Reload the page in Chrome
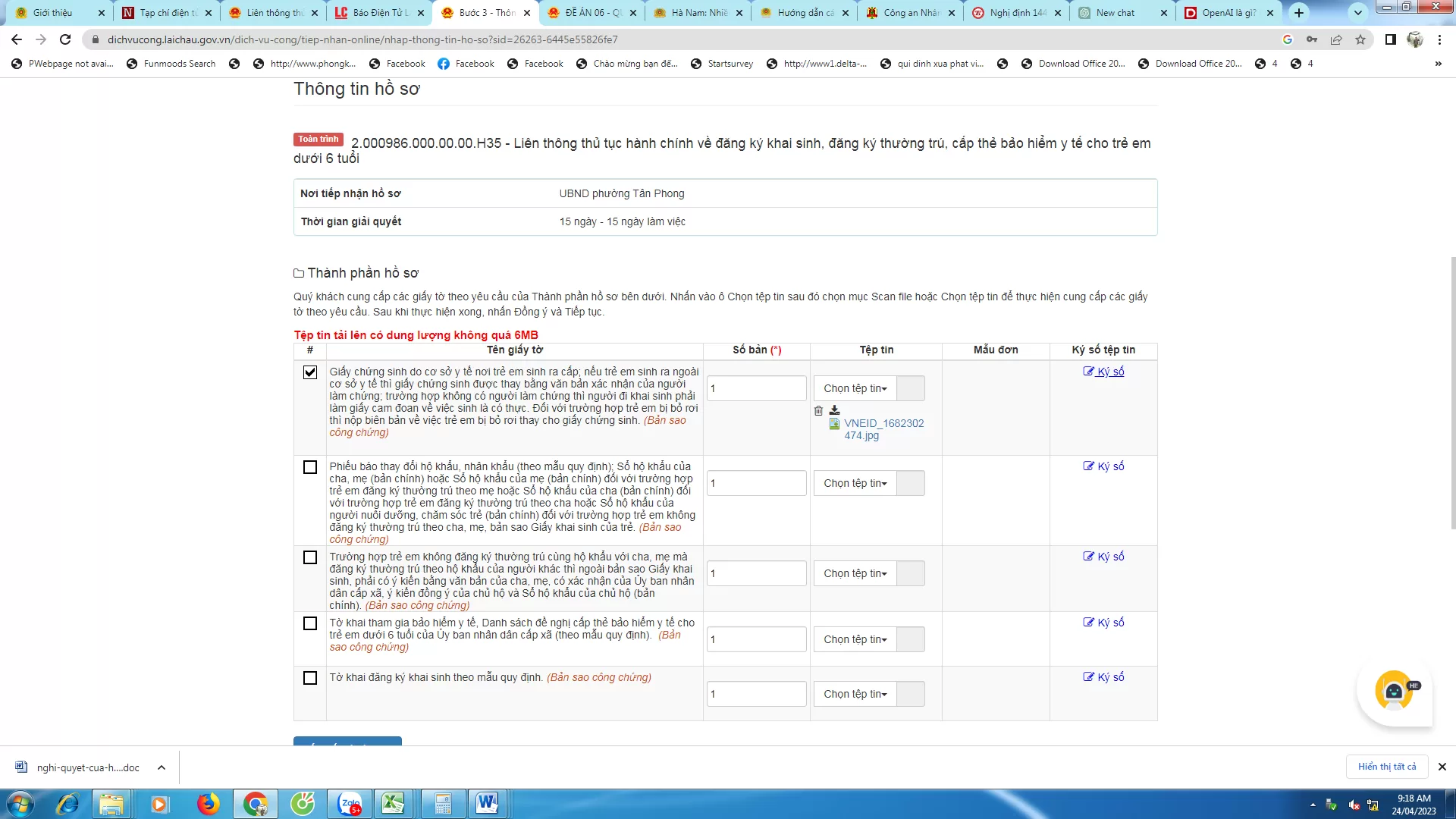Viewport: 1456px width, 819px height. point(65,39)
